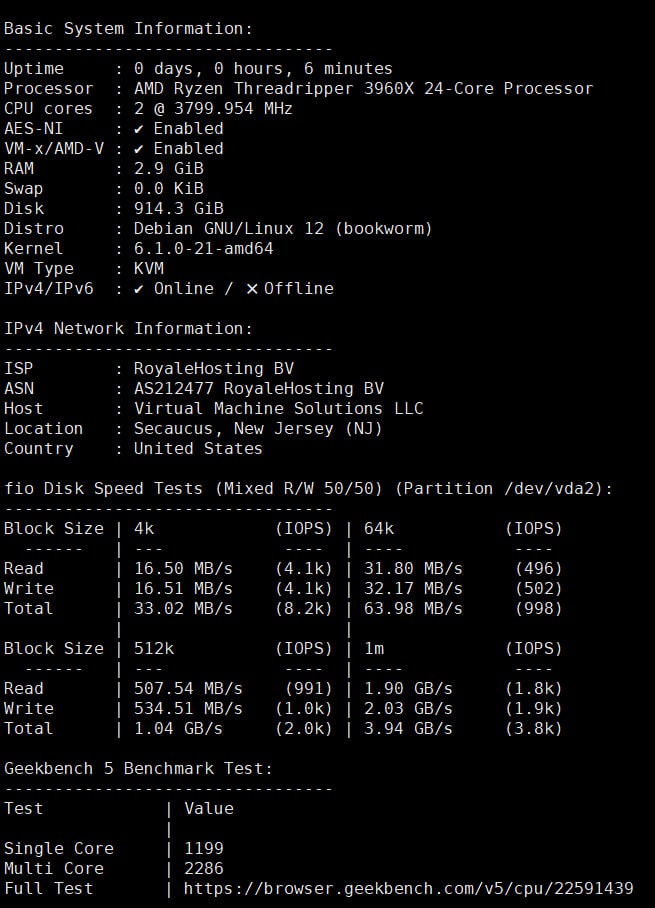655x908 pixels.
Task: Click the Geekbench 5 Benchmark Test heading
Action: pyautogui.click(x=138, y=768)
